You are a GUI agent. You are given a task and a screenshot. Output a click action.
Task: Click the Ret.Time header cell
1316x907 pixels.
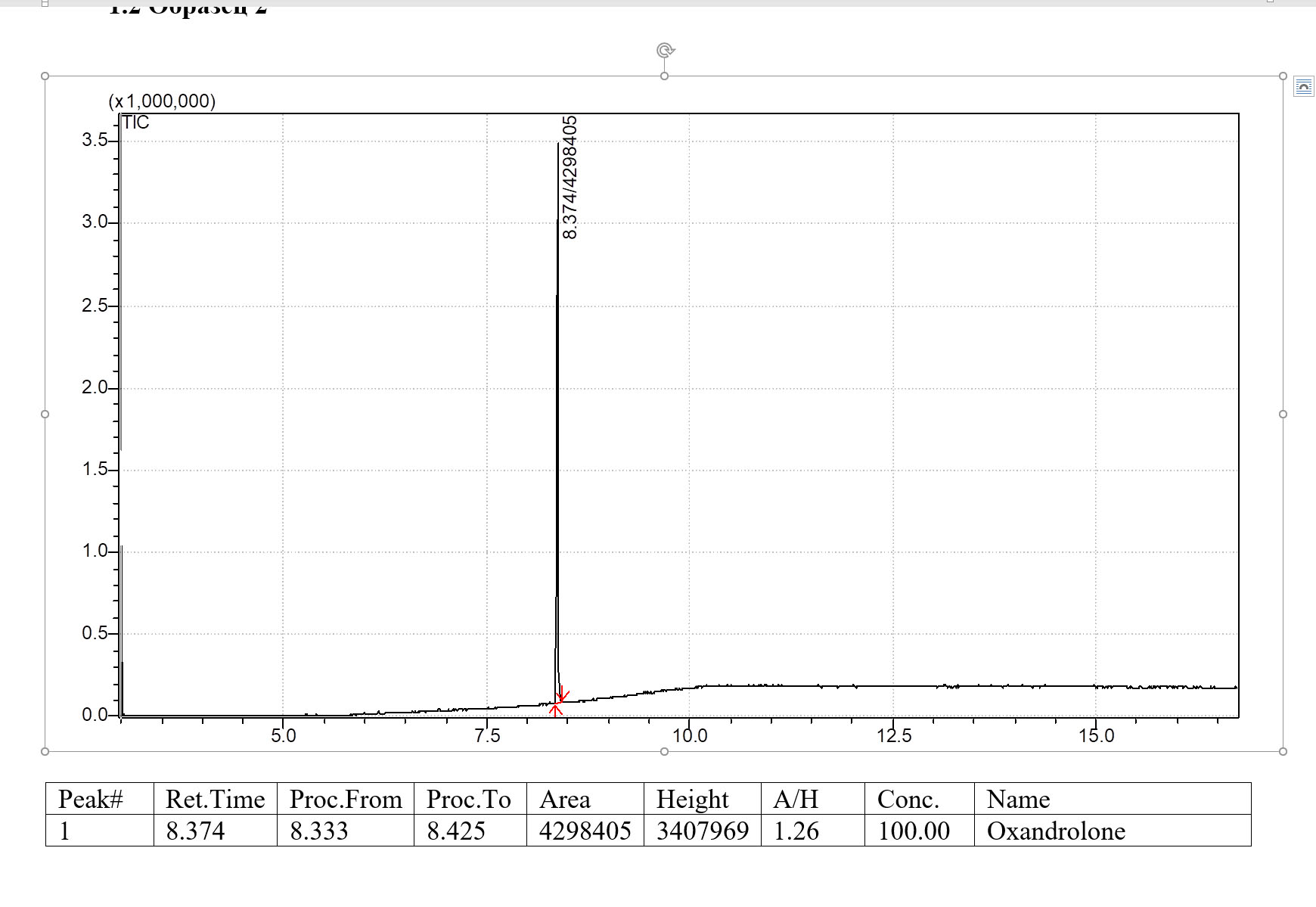point(215,799)
